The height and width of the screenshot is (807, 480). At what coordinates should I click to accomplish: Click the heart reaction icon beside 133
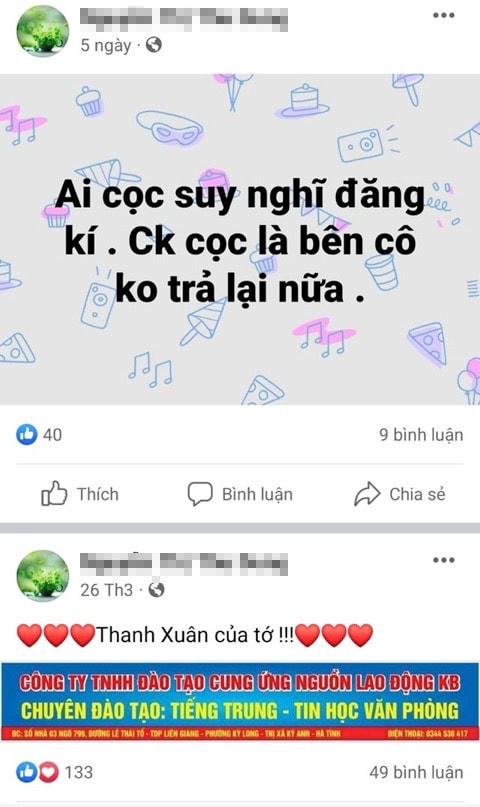pos(48,772)
